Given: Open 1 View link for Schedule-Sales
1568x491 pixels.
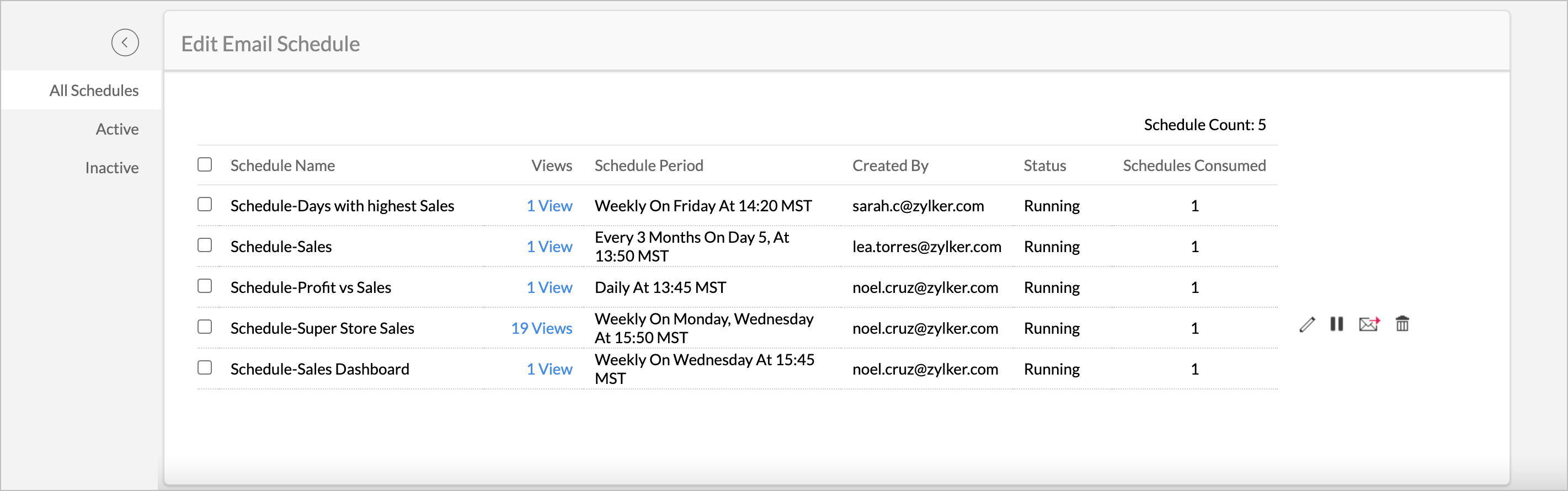Looking at the screenshot, I should (x=549, y=247).
